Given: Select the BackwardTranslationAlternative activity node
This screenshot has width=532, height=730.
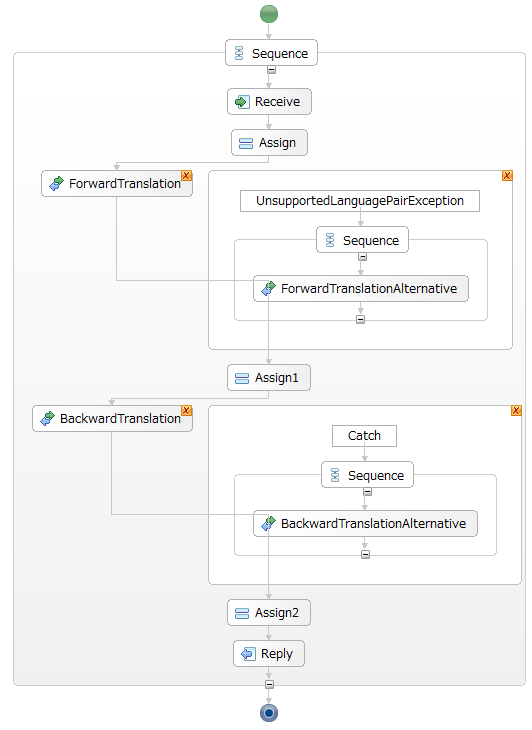Looking at the screenshot, I should pos(365,523).
